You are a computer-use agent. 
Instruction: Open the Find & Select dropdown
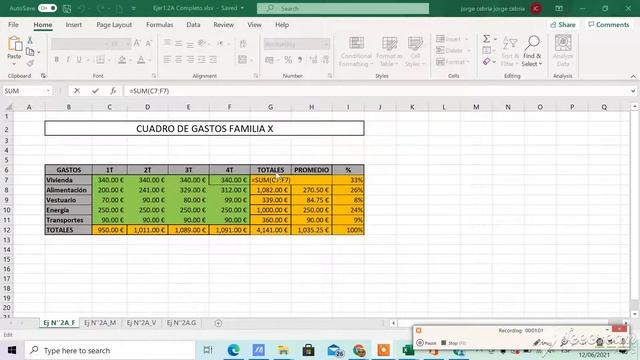pos(532,51)
